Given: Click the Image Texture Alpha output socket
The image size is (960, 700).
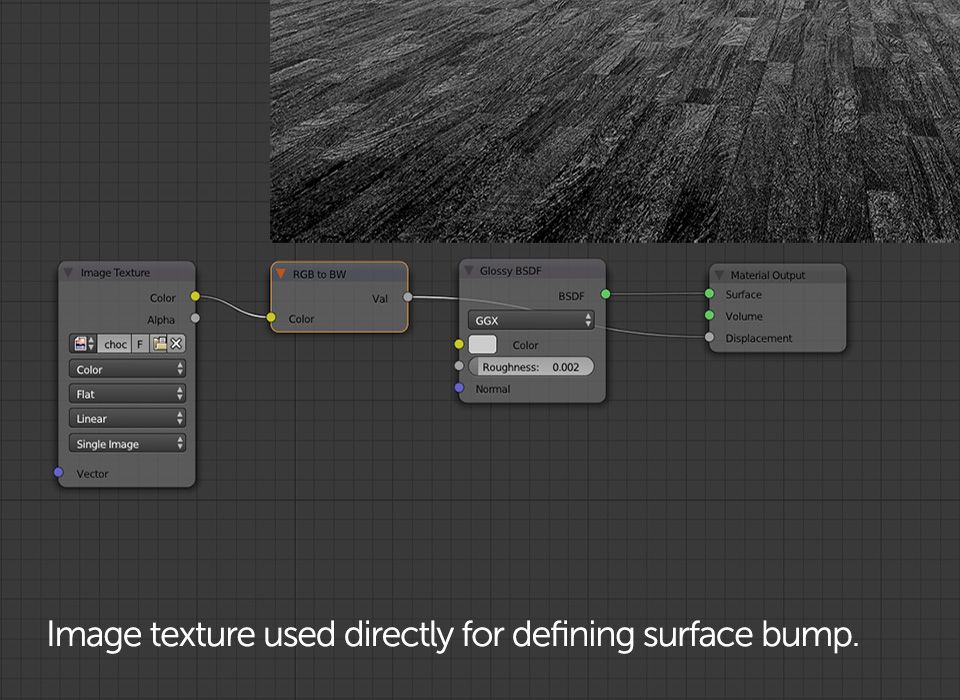Looking at the screenshot, I should pyautogui.click(x=195, y=318).
